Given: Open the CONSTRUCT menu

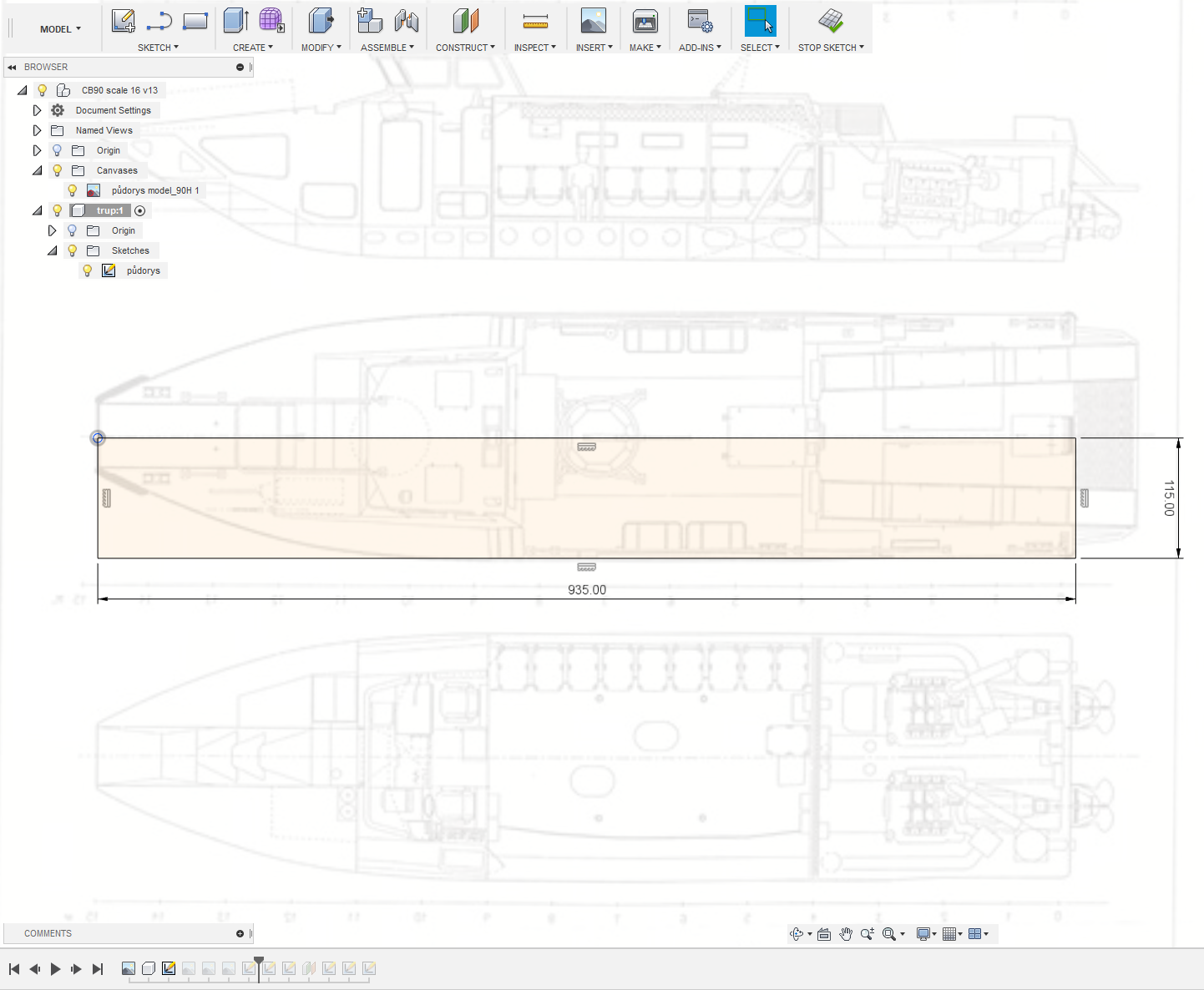Looking at the screenshot, I should pos(465,48).
